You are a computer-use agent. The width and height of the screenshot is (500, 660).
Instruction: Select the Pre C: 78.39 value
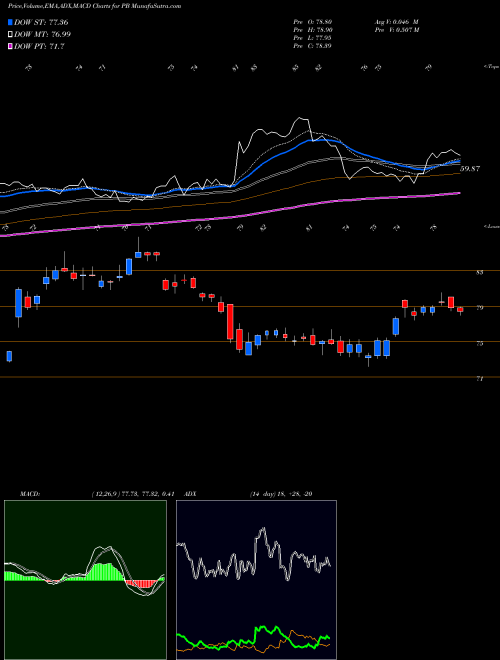pos(313,45)
